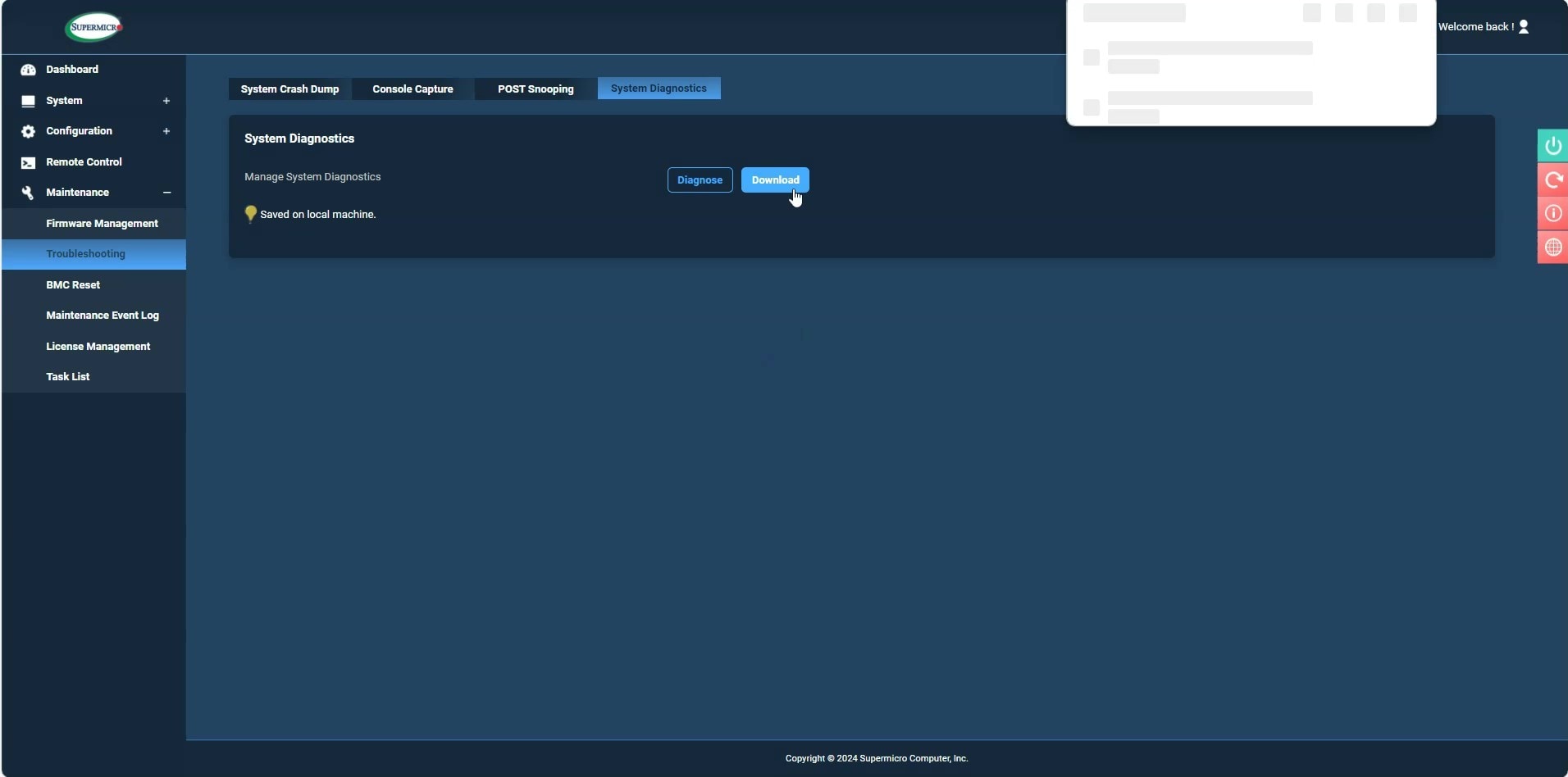Open the BMC Reset page
Screen dimensions: 1568x777
[73, 284]
